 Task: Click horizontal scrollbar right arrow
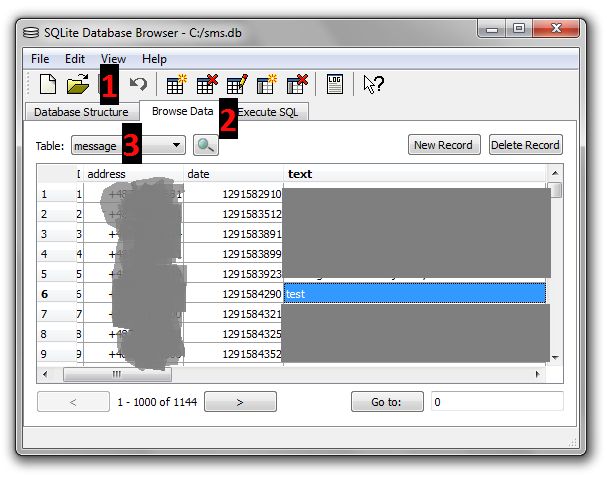click(538, 374)
